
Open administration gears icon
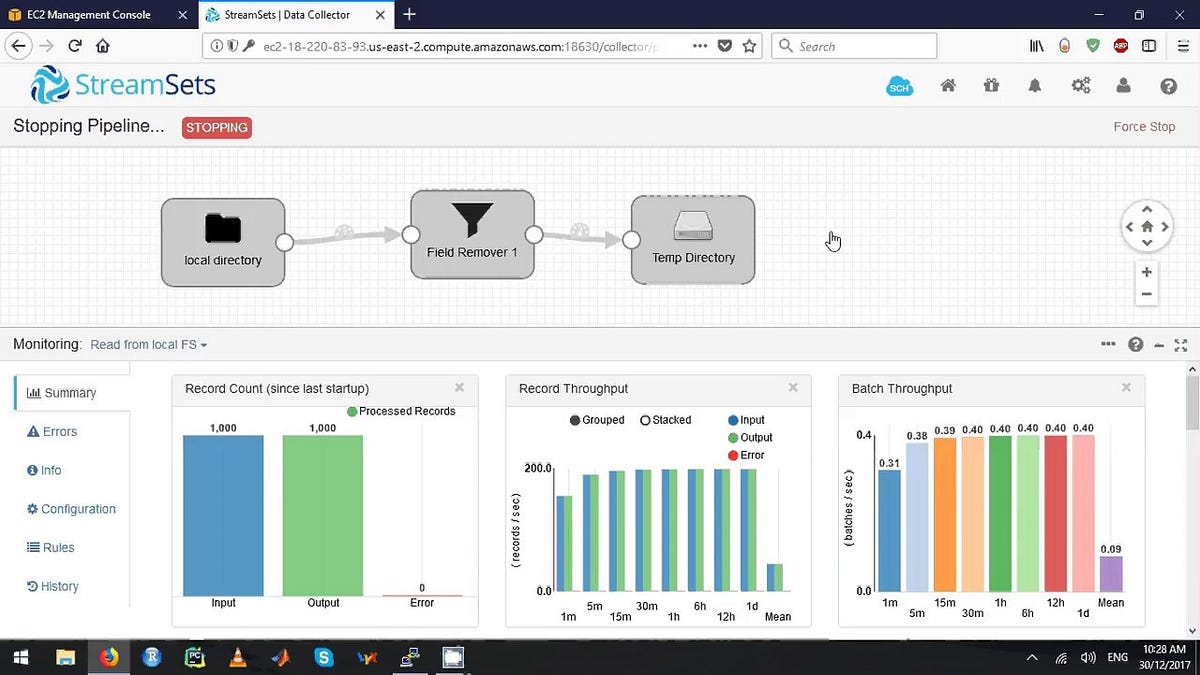[x=1080, y=86]
